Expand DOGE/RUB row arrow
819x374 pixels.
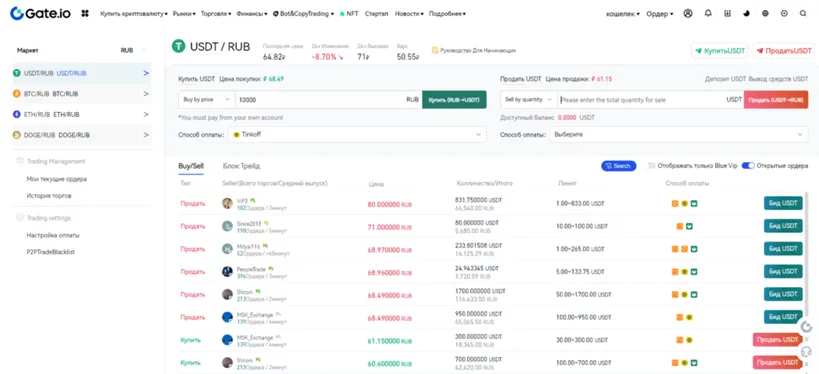tap(146, 135)
